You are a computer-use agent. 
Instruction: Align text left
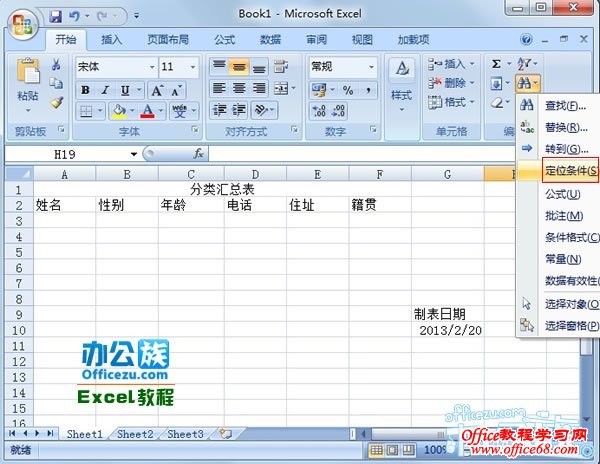coord(219,88)
